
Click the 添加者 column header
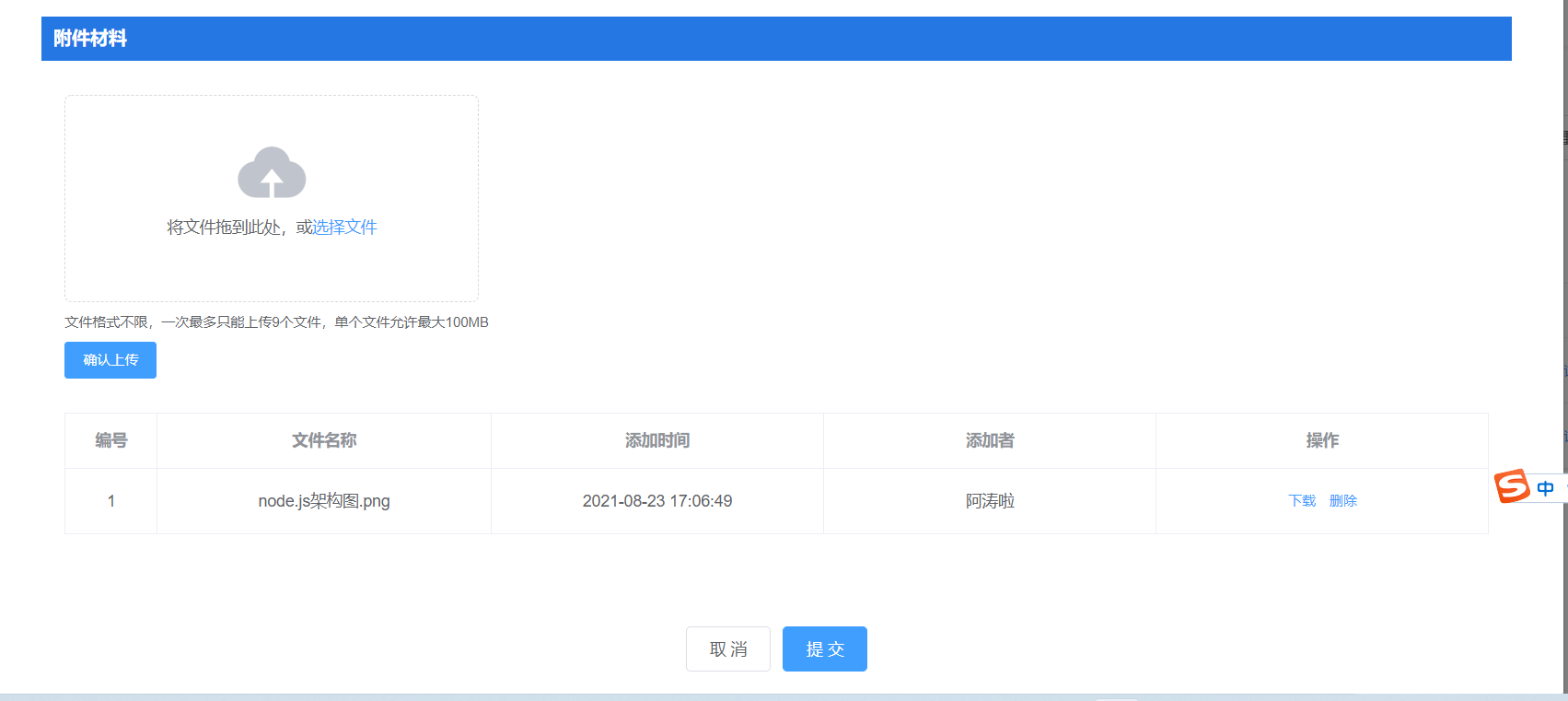990,441
